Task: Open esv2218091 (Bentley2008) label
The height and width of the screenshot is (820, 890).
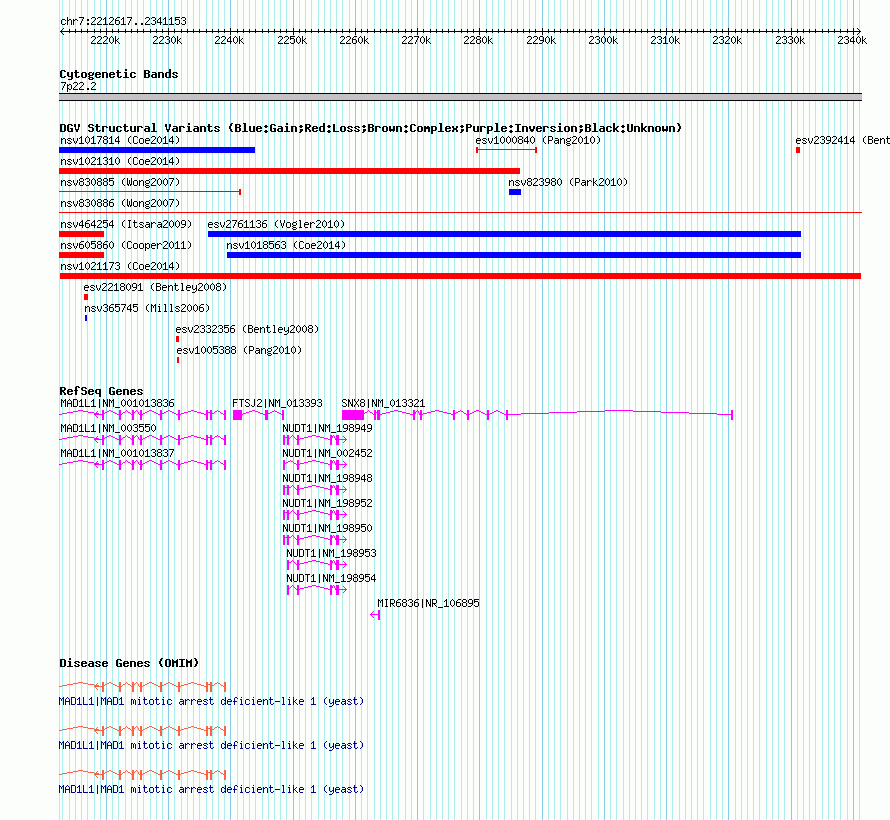Action: (155, 287)
